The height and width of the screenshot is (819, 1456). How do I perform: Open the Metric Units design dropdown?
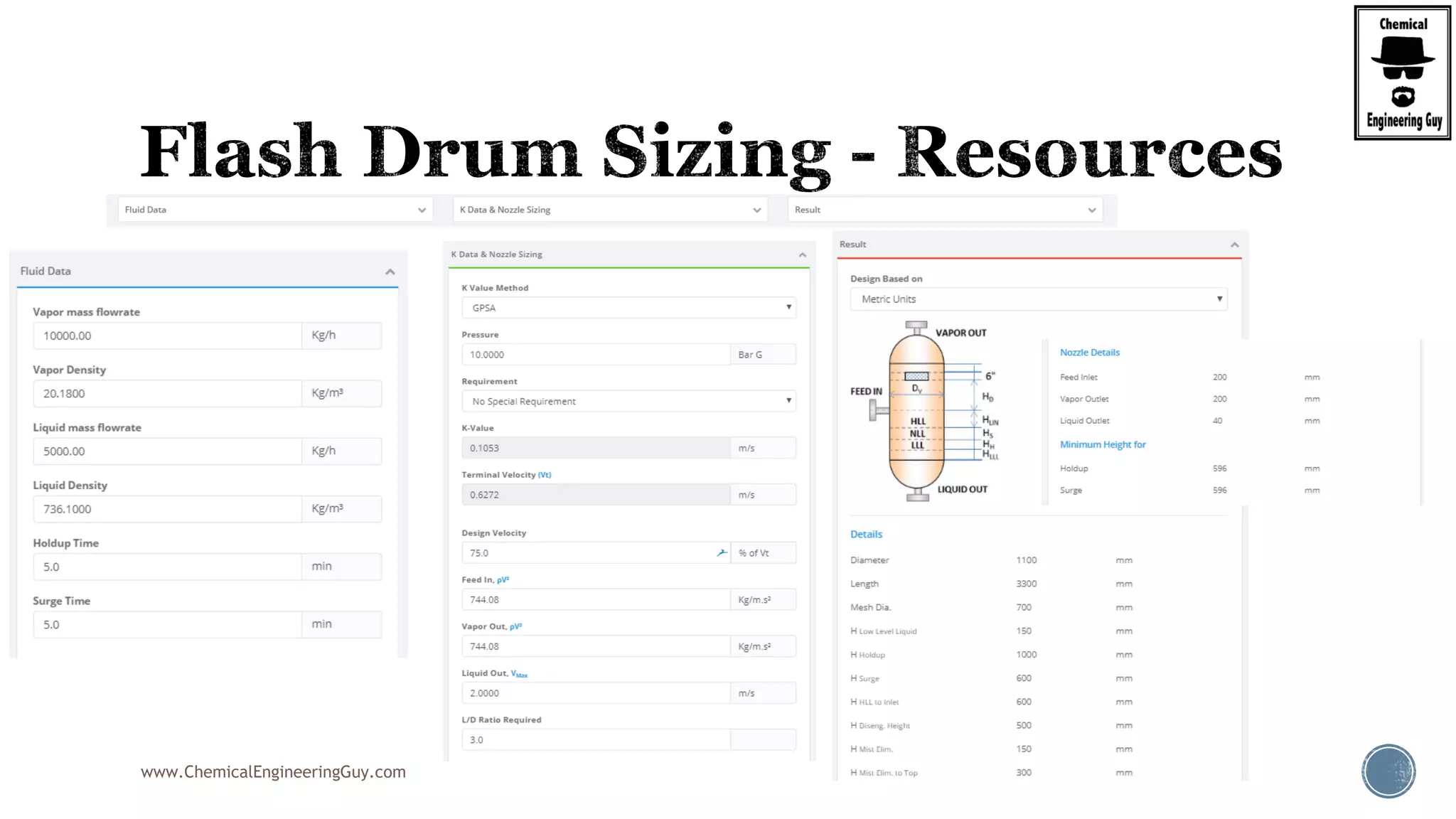[x=1038, y=299]
